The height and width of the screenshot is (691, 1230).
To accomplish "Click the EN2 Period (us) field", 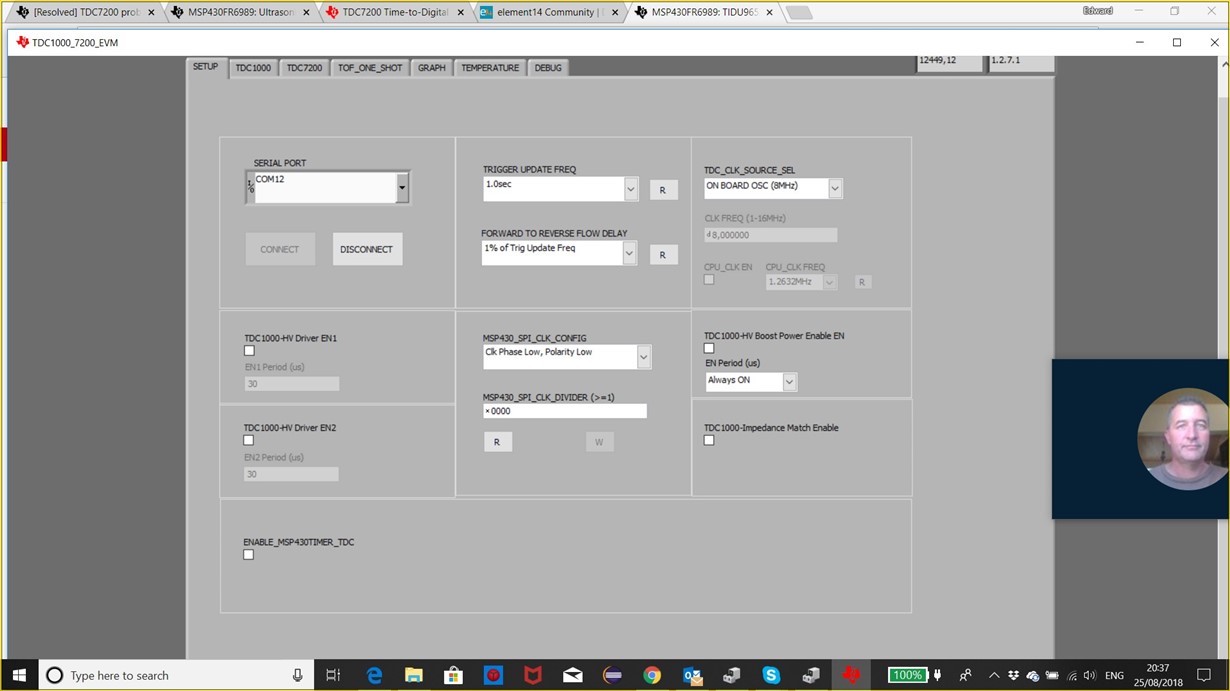I will [291, 474].
